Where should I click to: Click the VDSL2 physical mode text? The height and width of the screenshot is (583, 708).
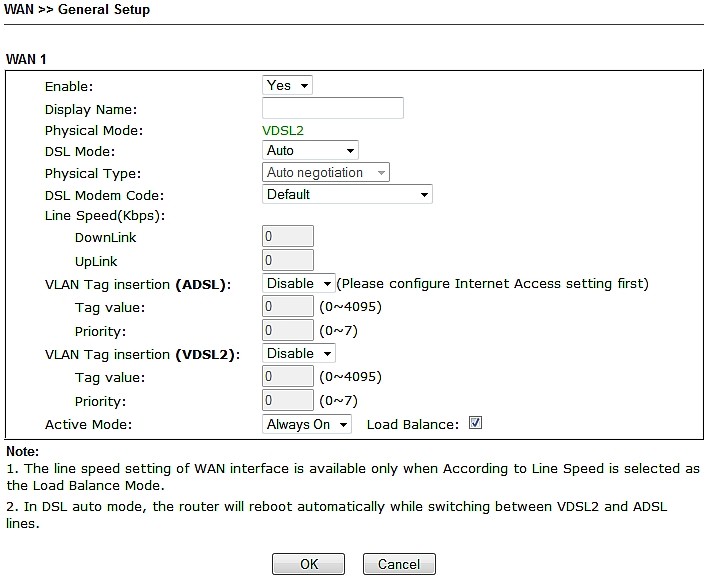[283, 131]
